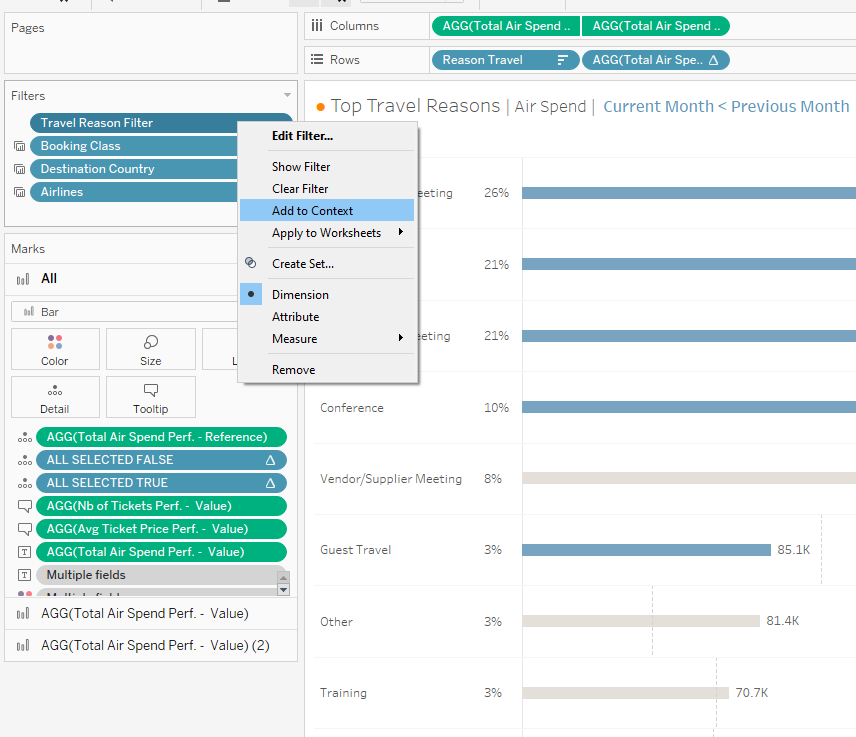This screenshot has height=737, width=856.
Task: Choose Edit Filter... from the context menu
Action: (x=302, y=136)
